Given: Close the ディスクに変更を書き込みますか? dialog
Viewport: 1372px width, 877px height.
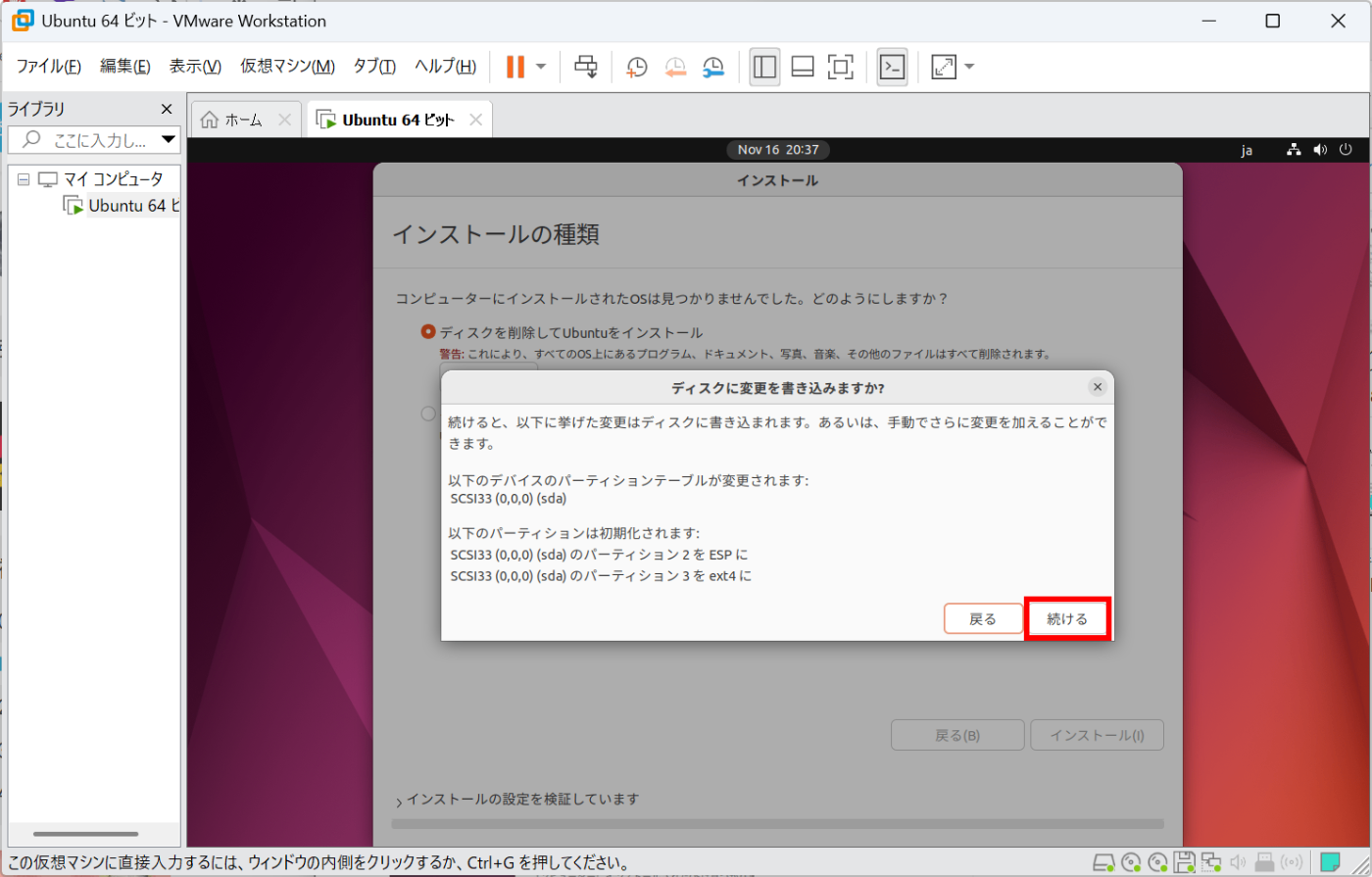Looking at the screenshot, I should click(x=1098, y=387).
